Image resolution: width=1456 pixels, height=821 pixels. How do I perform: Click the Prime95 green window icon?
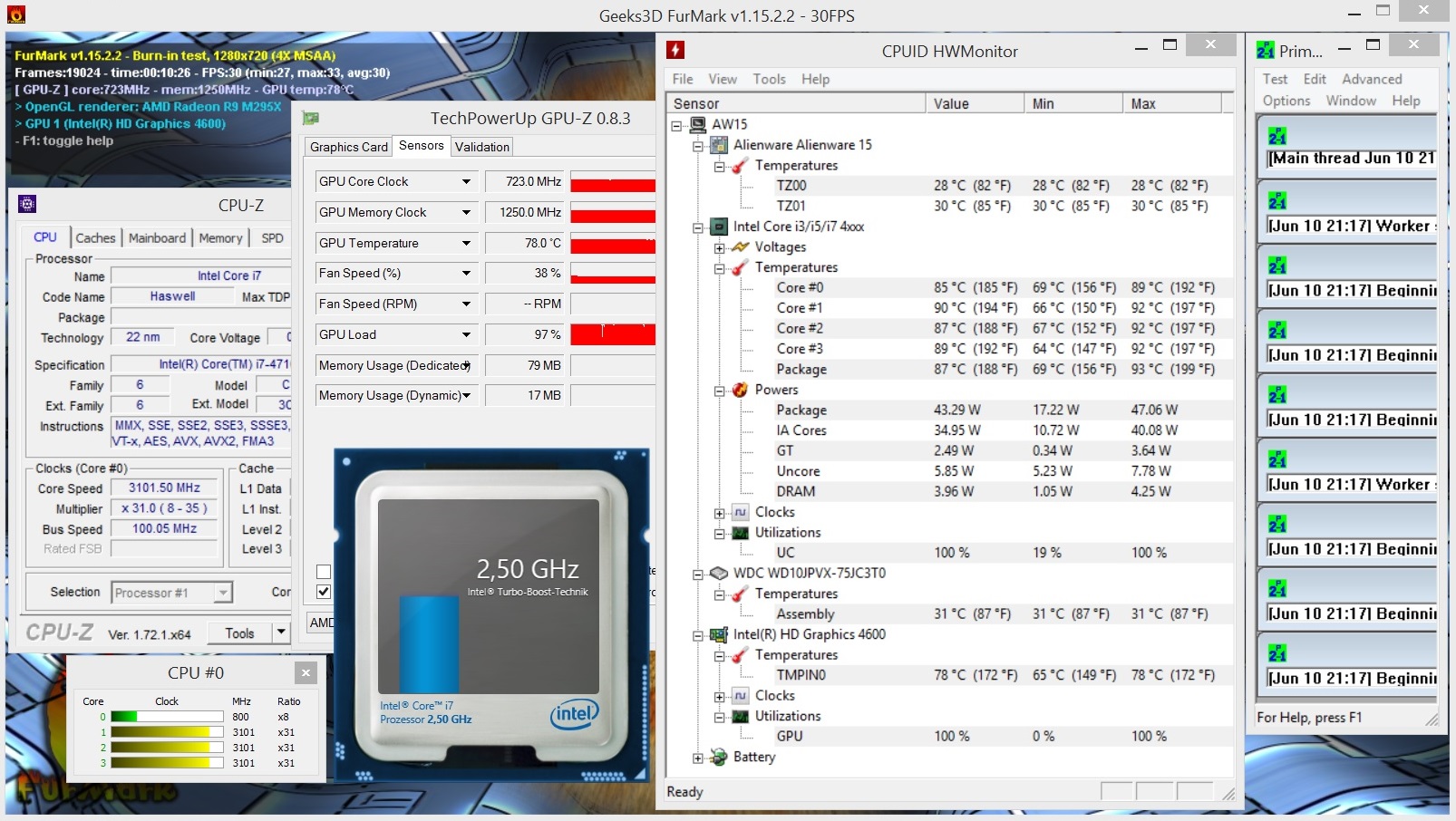tap(1266, 51)
